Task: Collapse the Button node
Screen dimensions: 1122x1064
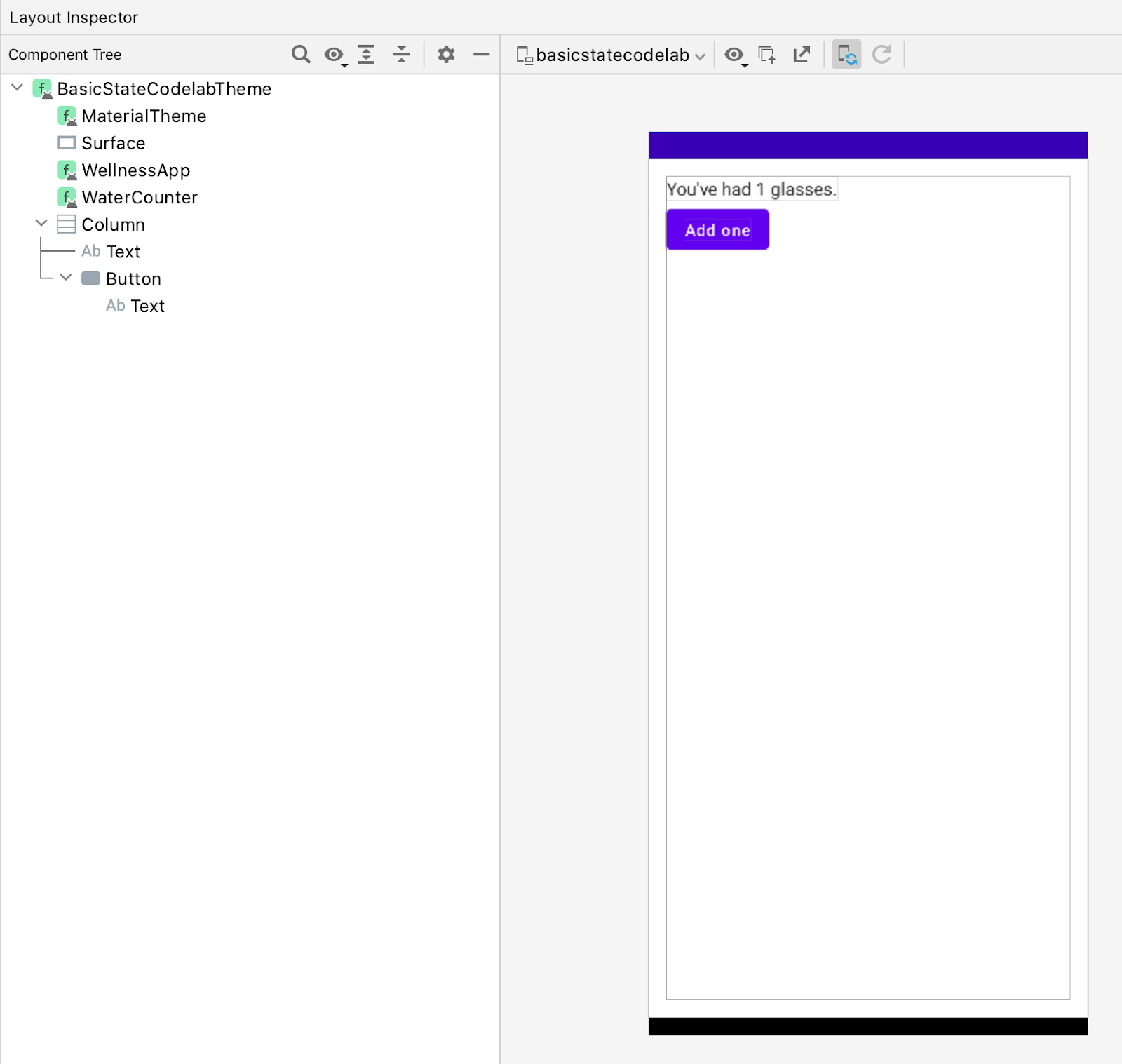Action: (65, 278)
